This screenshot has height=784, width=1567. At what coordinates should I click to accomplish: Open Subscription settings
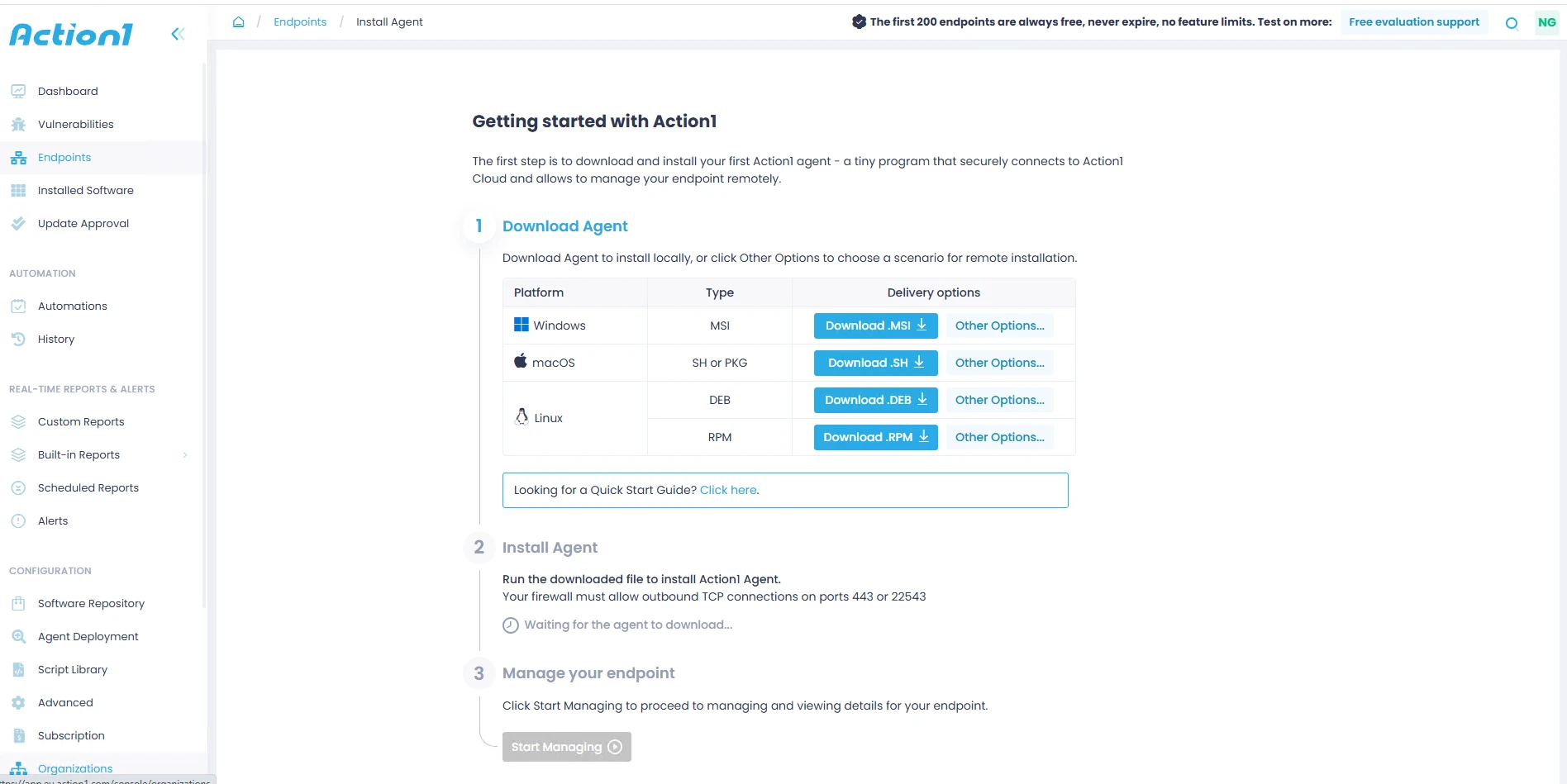(71, 736)
